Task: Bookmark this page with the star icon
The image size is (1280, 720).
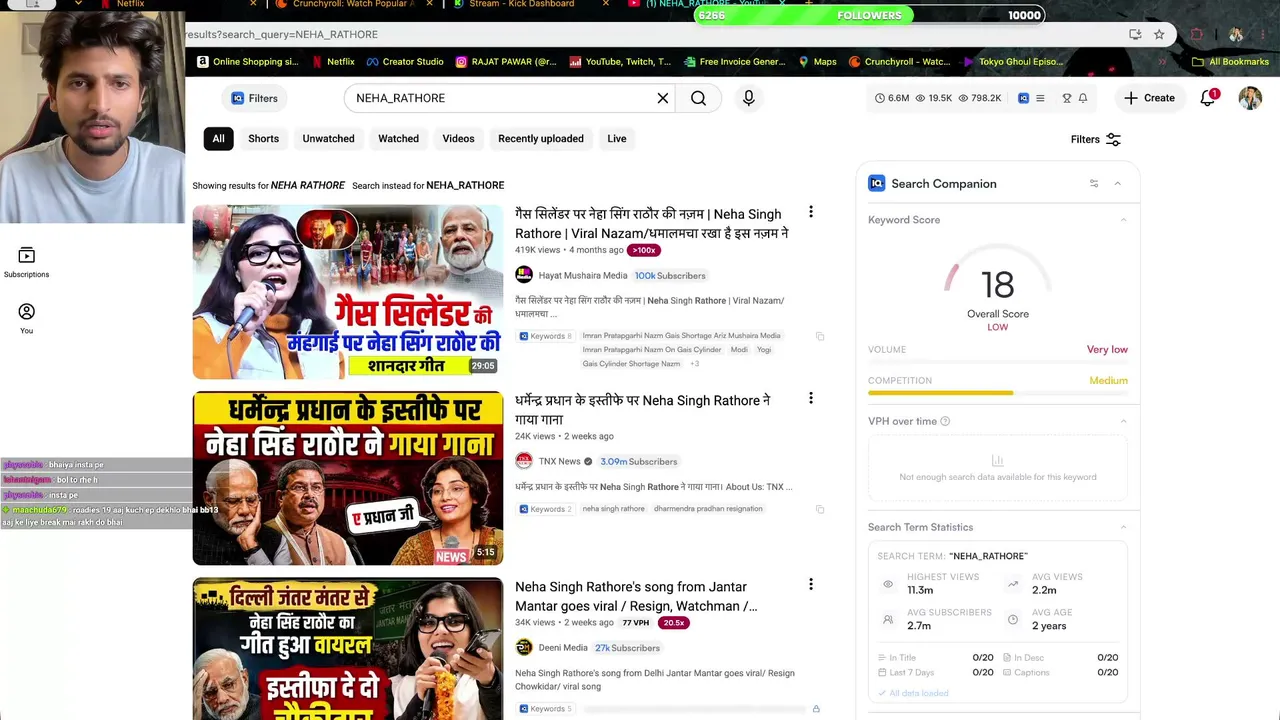Action: coord(1159,34)
